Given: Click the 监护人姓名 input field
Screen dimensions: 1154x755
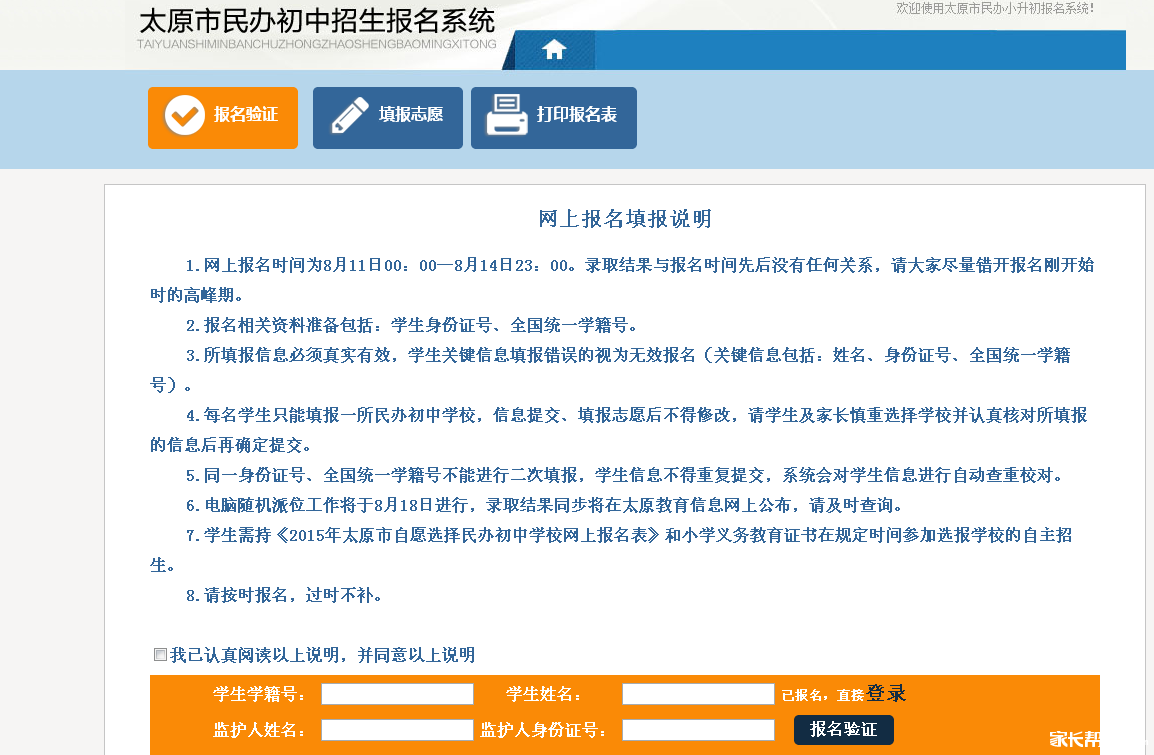Looking at the screenshot, I should pos(397,730).
